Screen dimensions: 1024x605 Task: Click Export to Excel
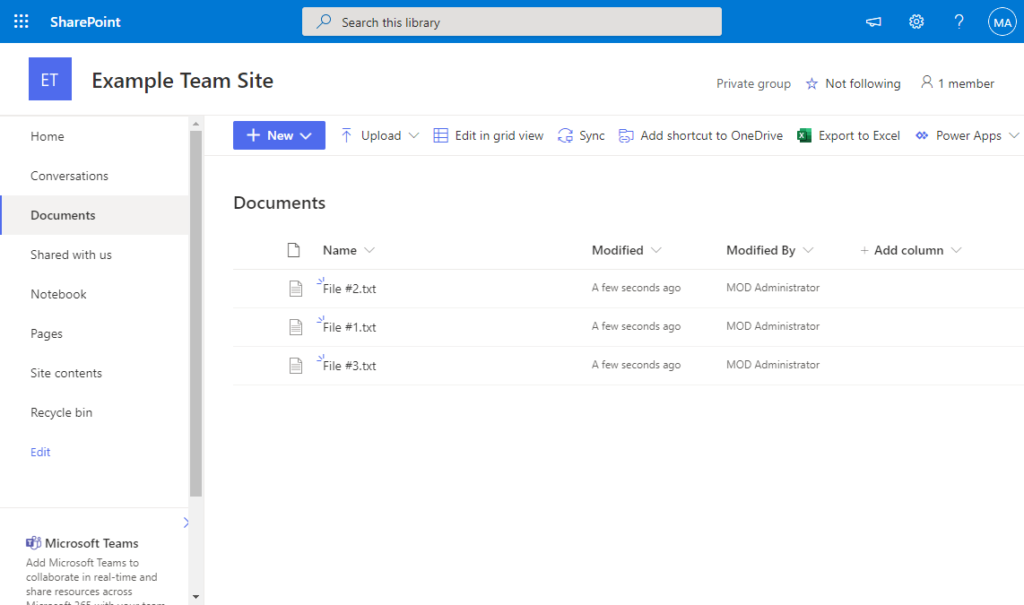click(x=859, y=135)
